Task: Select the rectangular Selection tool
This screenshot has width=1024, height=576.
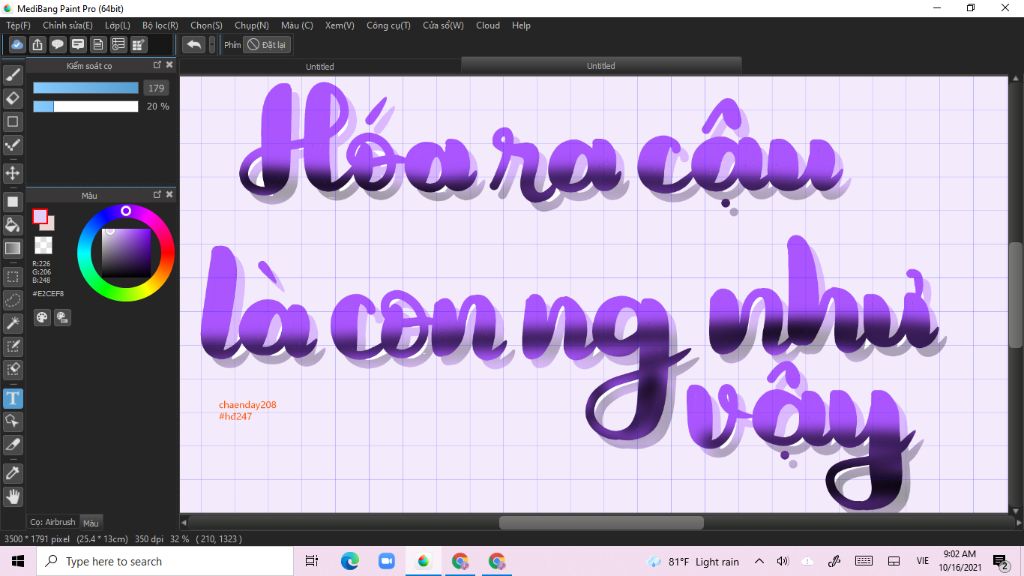Action: 12,277
